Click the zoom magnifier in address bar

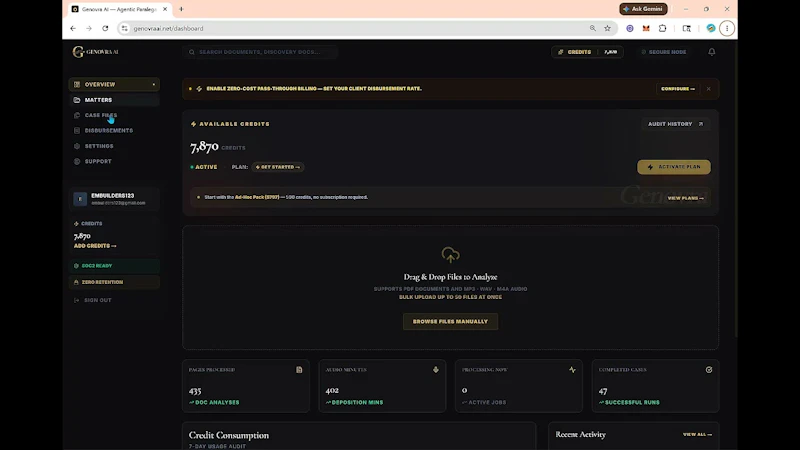[592, 29]
